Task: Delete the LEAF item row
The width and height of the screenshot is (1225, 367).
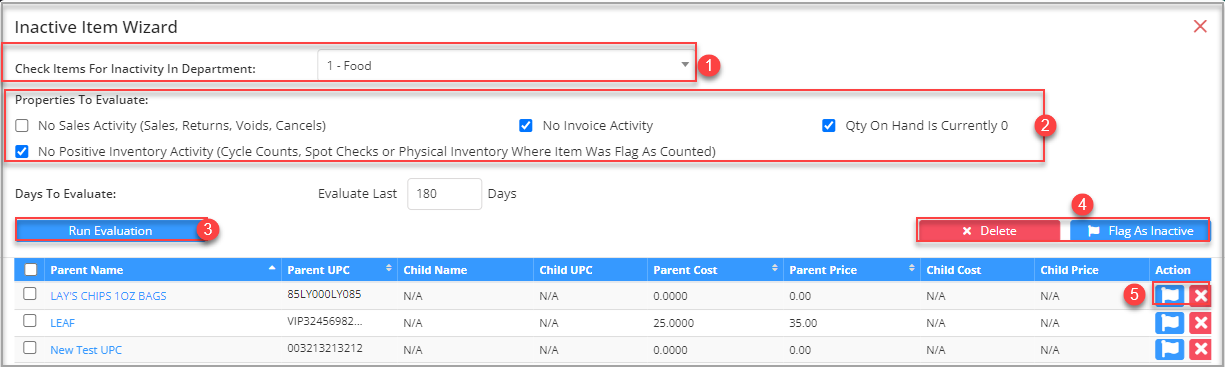Action: point(1201,322)
